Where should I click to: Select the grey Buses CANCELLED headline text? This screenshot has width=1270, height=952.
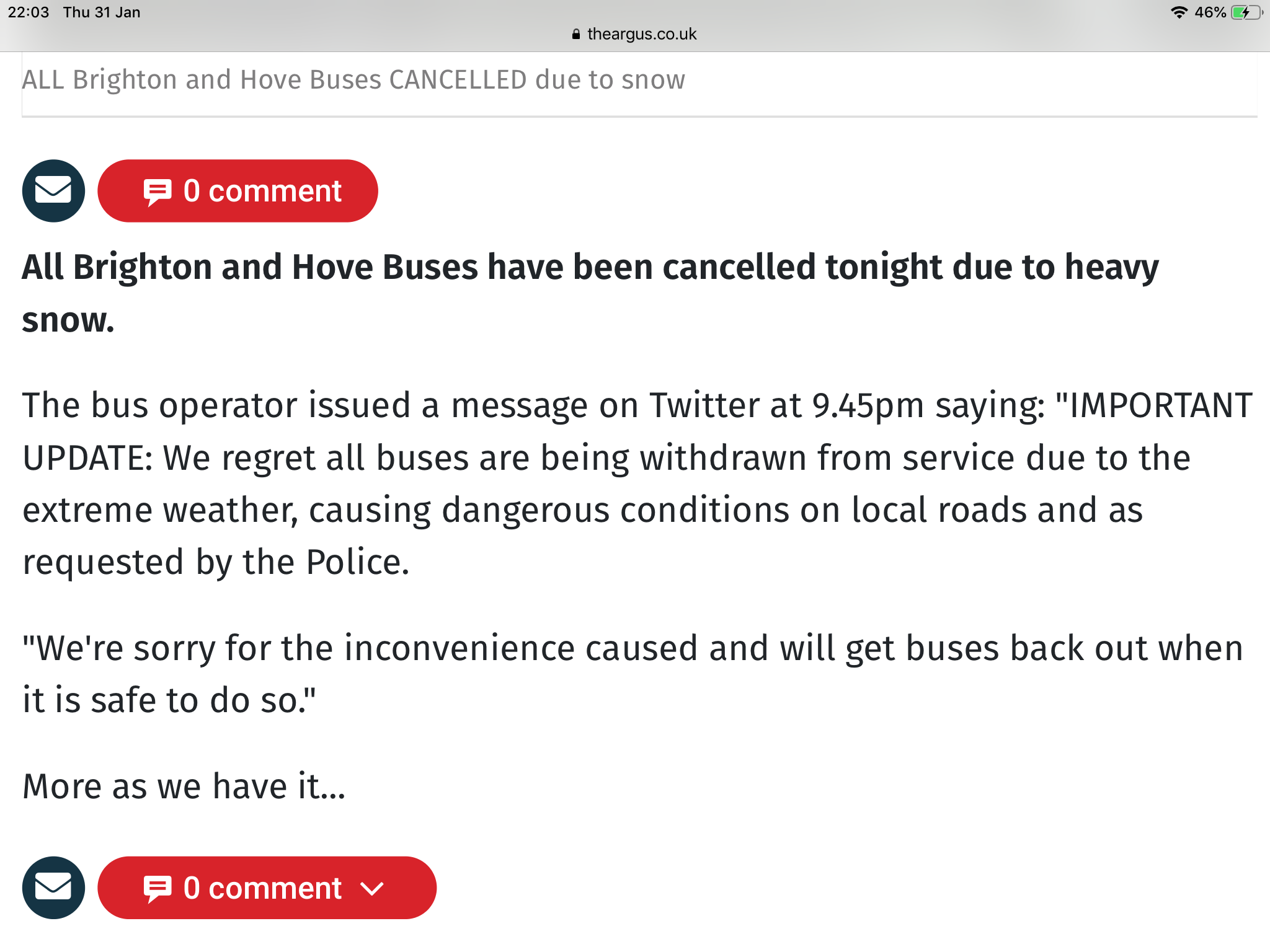[353, 80]
